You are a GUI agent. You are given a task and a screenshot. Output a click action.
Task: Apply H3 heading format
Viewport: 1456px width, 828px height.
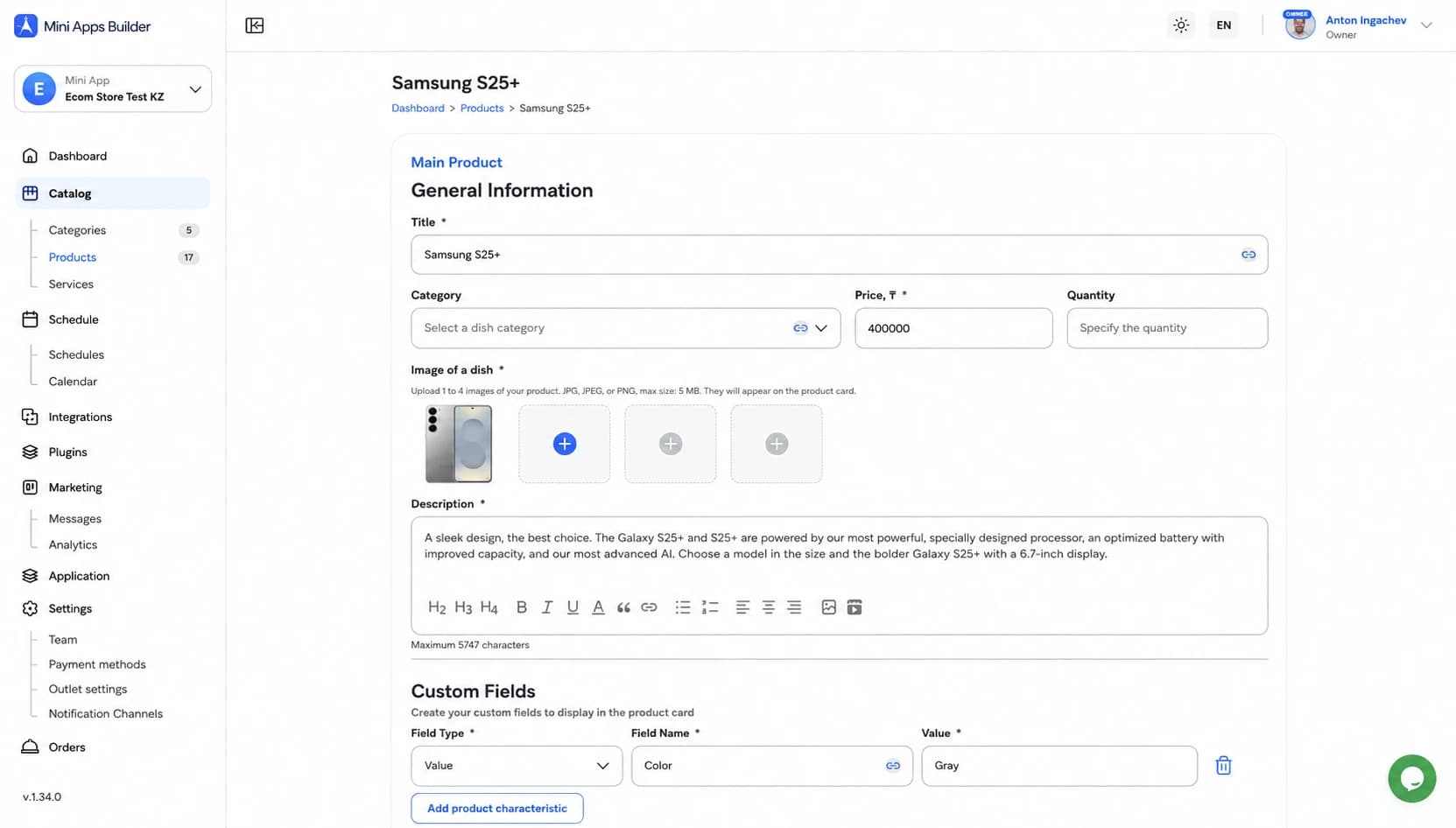463,607
